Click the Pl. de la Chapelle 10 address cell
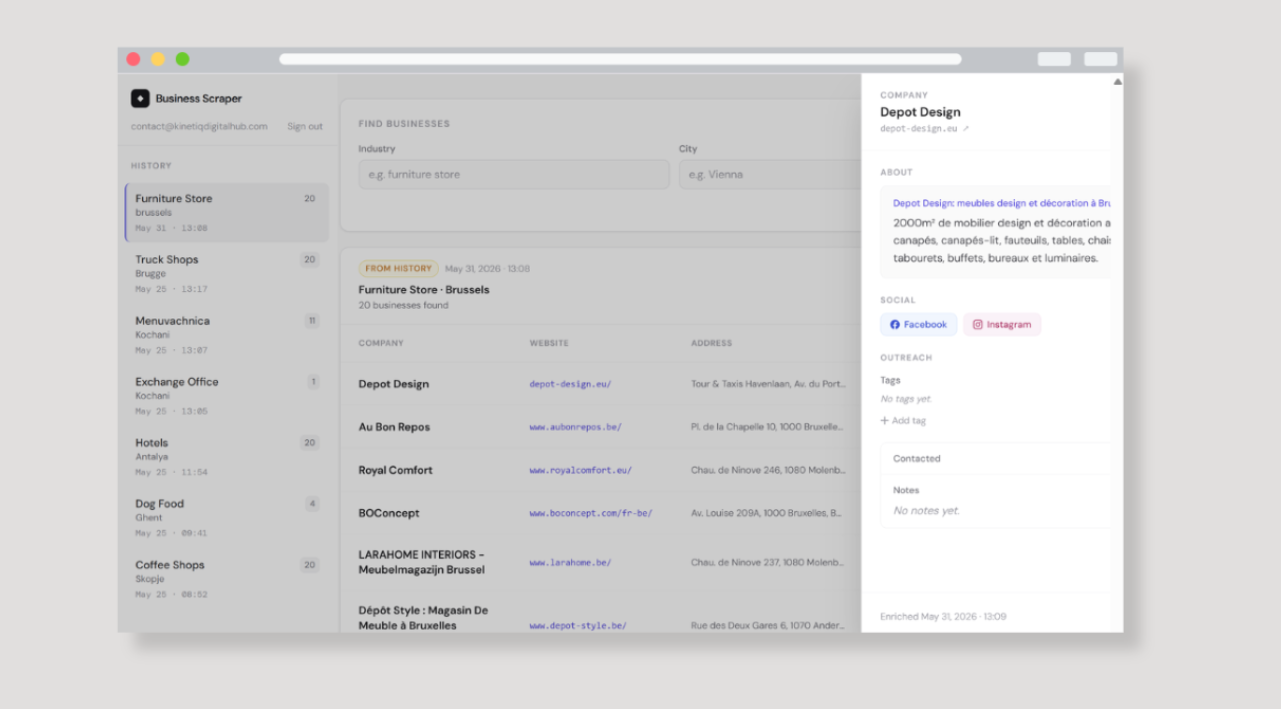The height and width of the screenshot is (709, 1281). 766,427
